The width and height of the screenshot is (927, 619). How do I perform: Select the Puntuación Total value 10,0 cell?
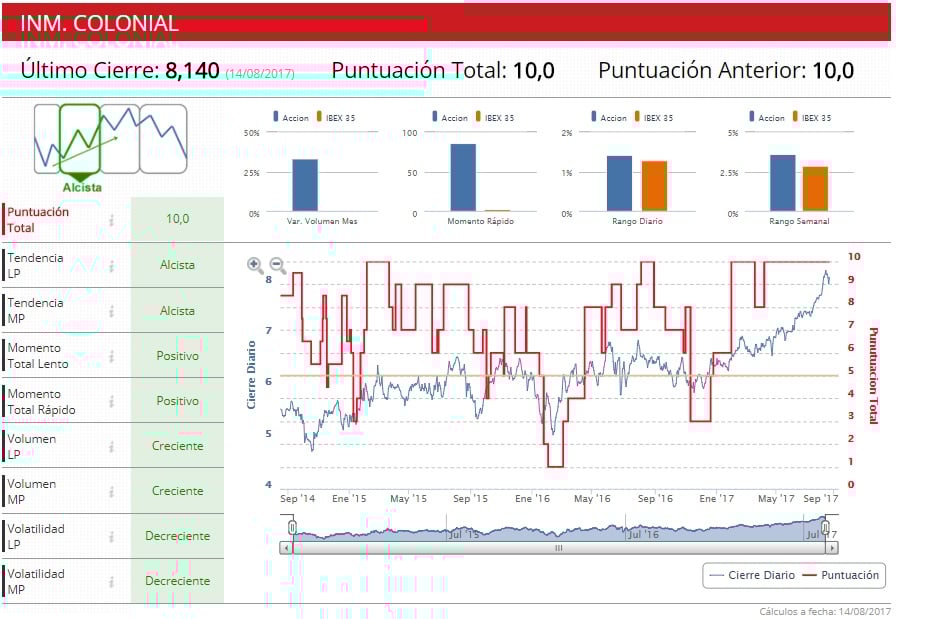click(177, 219)
